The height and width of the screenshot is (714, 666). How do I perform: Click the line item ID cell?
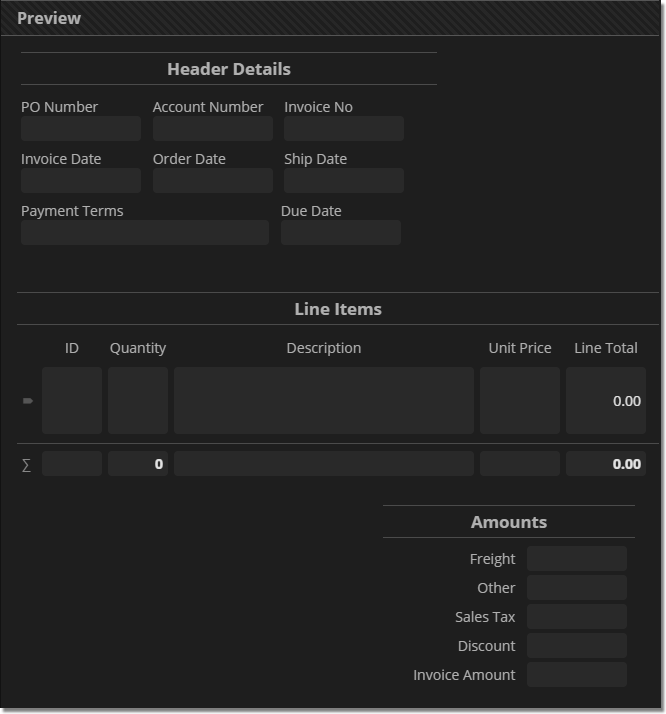(x=72, y=401)
